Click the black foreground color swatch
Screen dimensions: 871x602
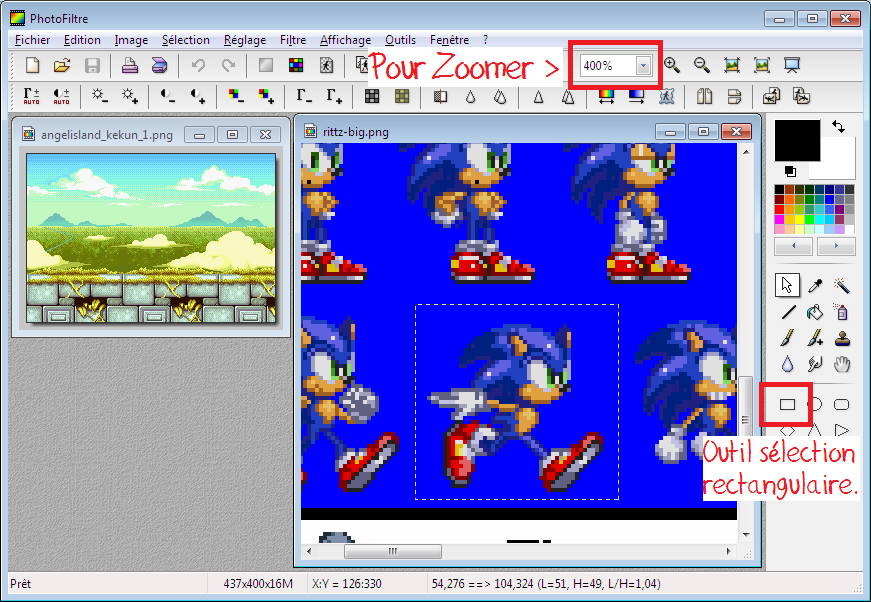796,140
